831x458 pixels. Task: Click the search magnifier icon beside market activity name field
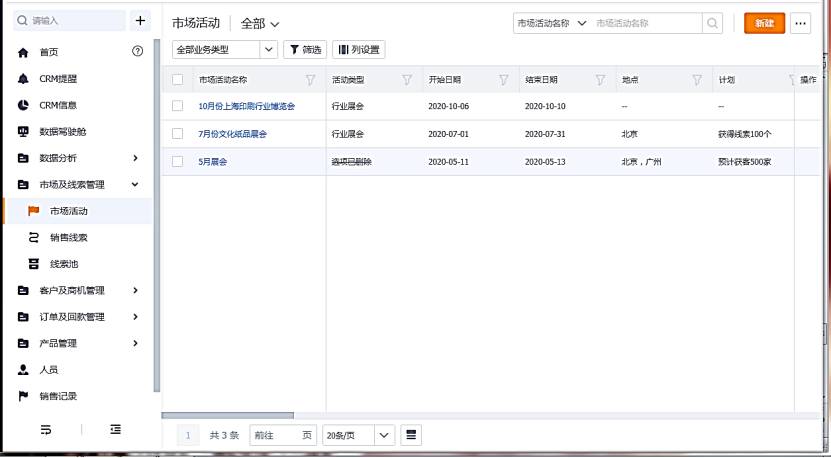click(712, 23)
